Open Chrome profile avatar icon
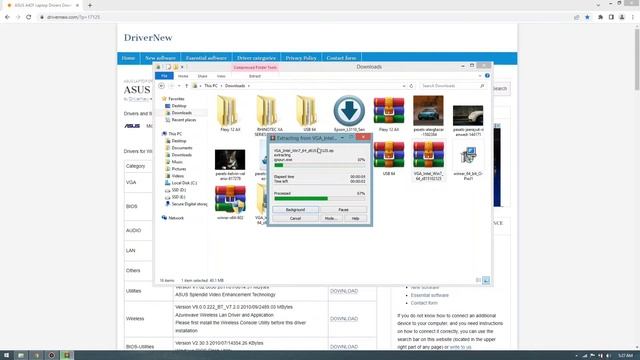The image size is (640, 360). tap(622, 17)
